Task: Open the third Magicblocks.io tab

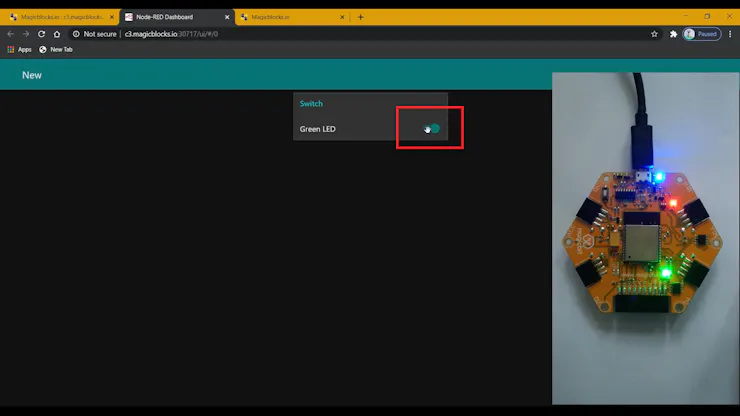Action: pyautogui.click(x=293, y=17)
